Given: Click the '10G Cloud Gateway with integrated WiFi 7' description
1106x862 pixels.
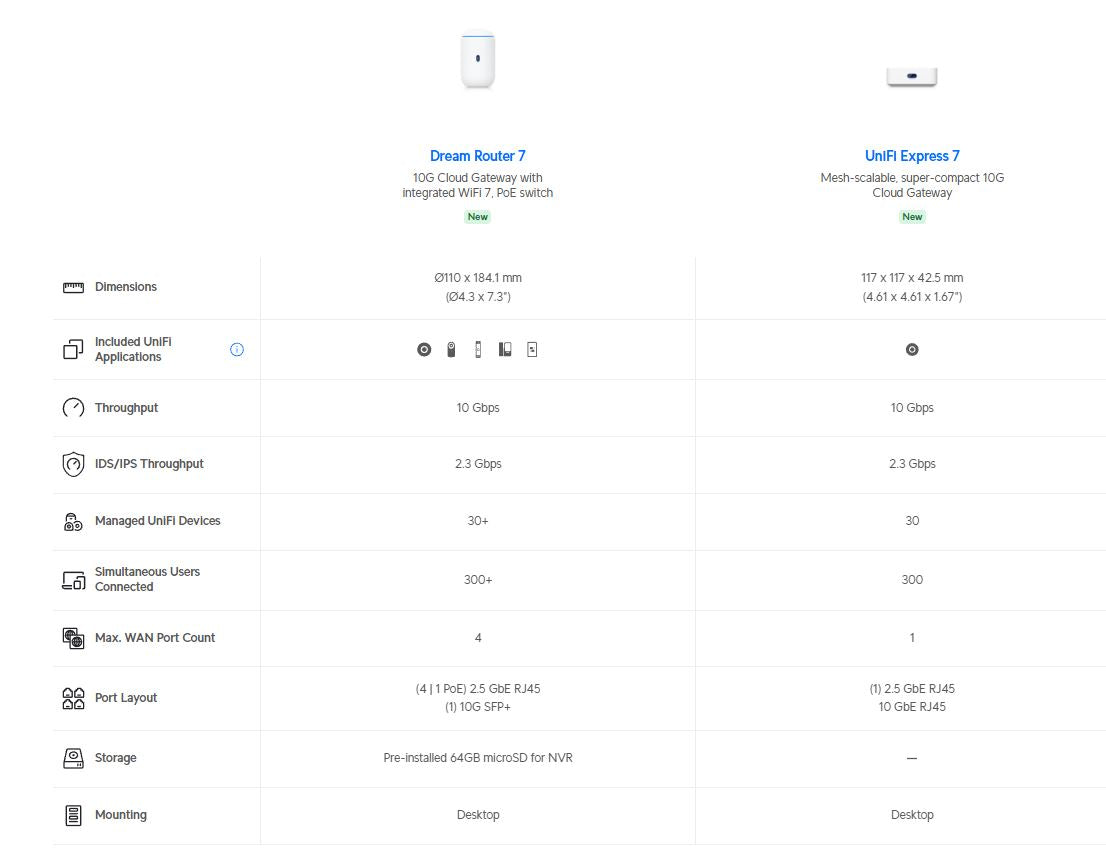Looking at the screenshot, I should pyautogui.click(x=478, y=186).
